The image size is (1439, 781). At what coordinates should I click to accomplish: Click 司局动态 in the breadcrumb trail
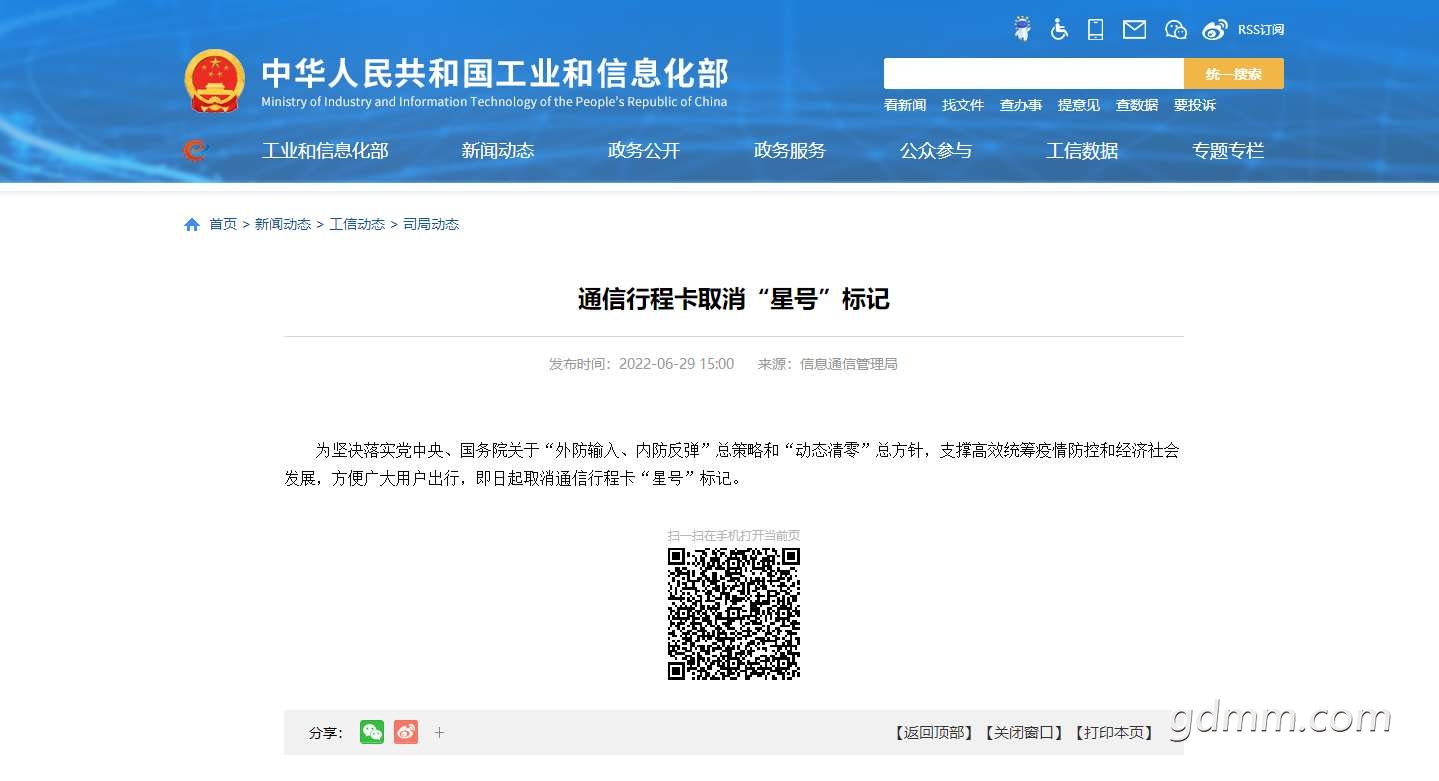[431, 225]
